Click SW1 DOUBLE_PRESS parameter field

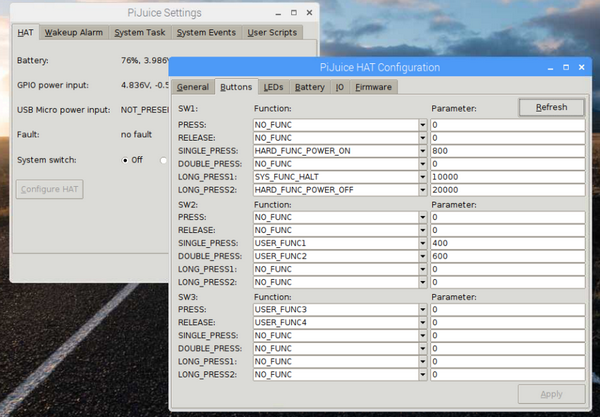[x=508, y=164]
